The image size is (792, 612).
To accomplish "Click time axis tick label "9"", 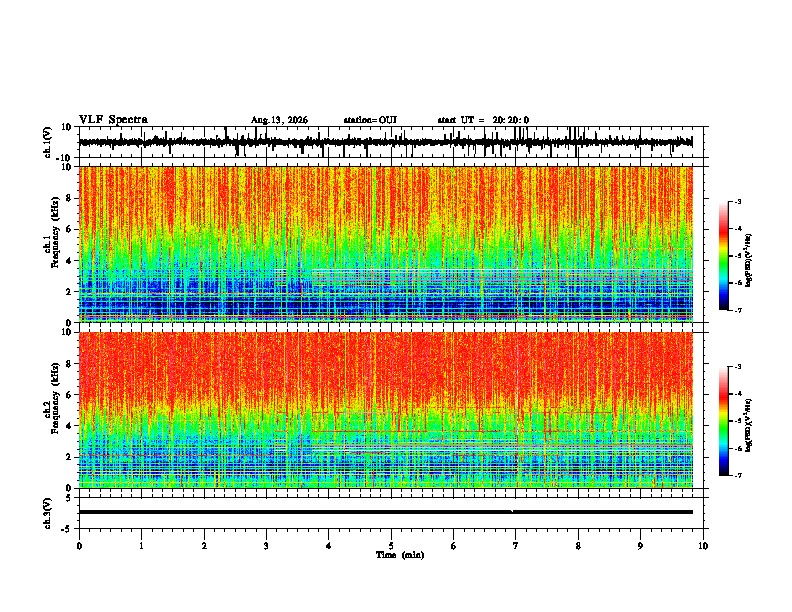I will (640, 546).
